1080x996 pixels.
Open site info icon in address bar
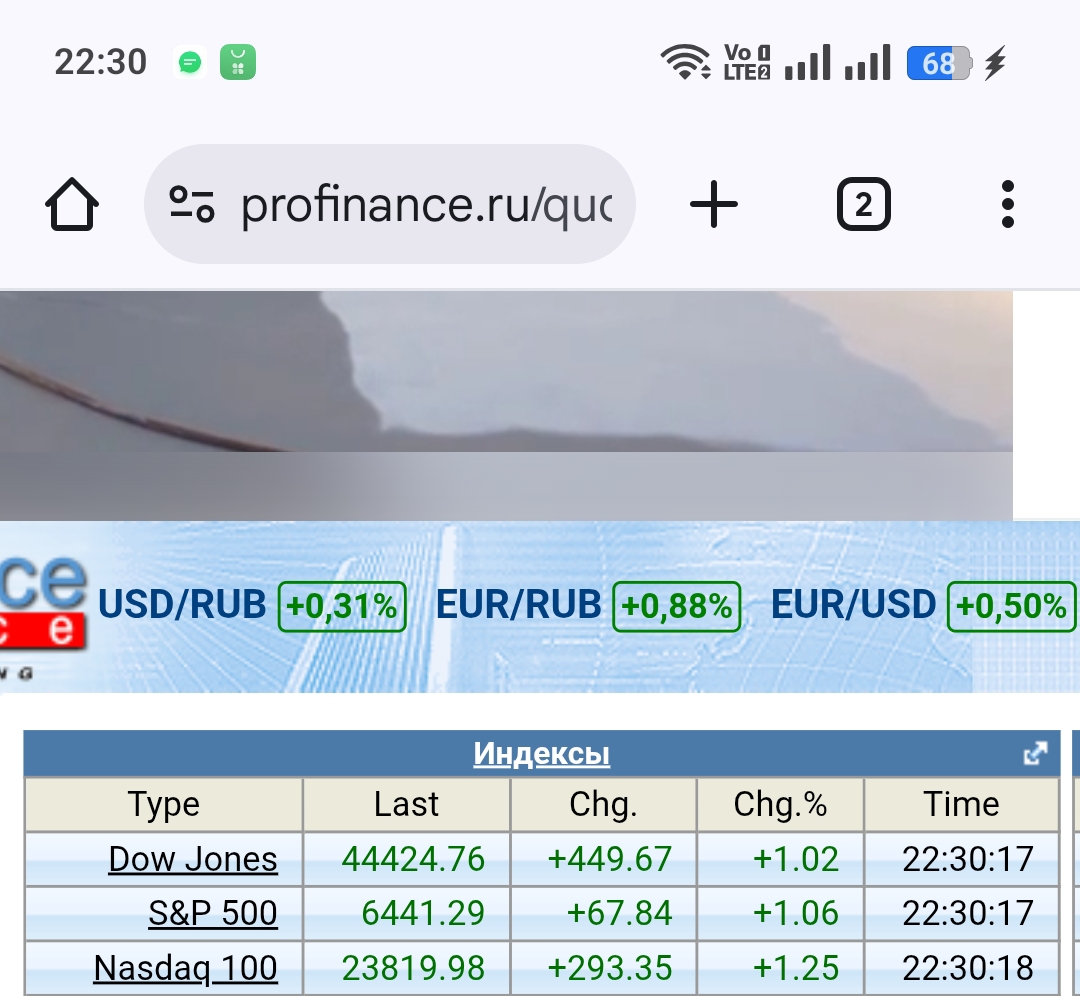tap(191, 204)
